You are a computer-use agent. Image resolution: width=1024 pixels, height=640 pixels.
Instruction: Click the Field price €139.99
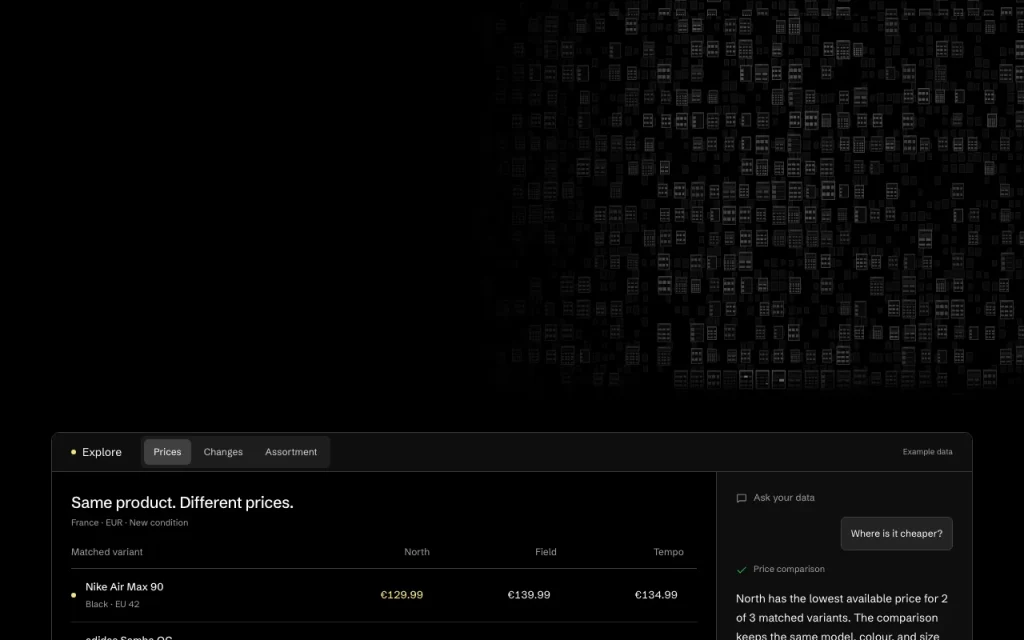pyautogui.click(x=528, y=595)
